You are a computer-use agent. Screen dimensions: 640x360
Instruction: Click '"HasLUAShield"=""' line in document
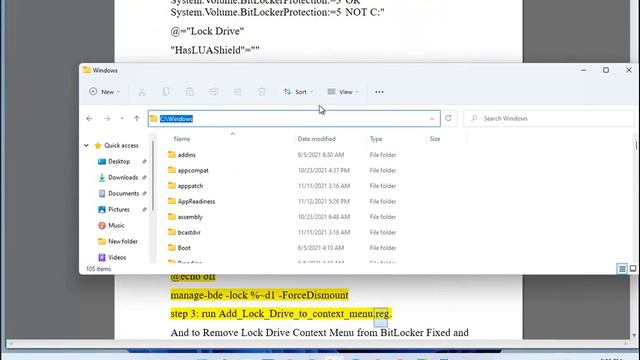pos(215,50)
